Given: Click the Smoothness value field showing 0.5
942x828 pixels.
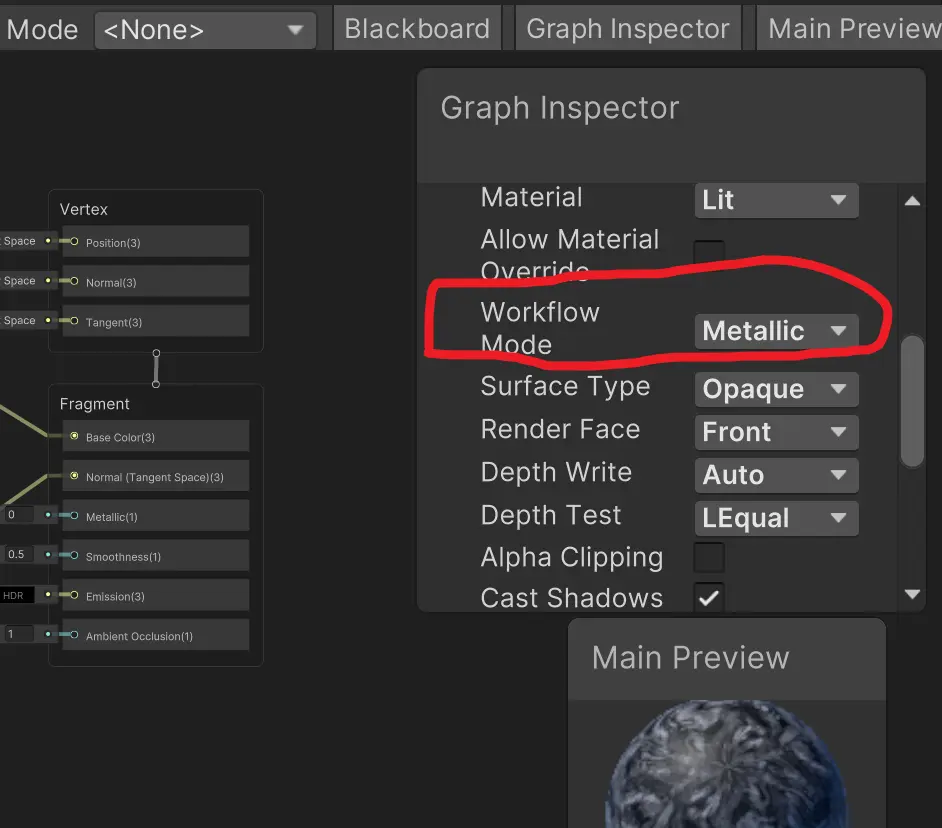Looking at the screenshot, I should point(17,555).
